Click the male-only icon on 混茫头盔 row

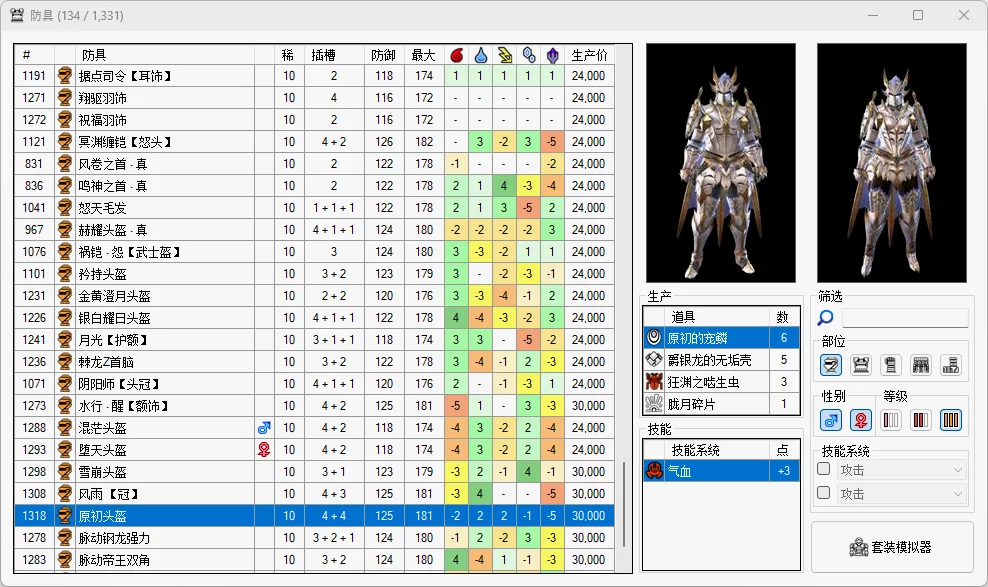tap(264, 428)
